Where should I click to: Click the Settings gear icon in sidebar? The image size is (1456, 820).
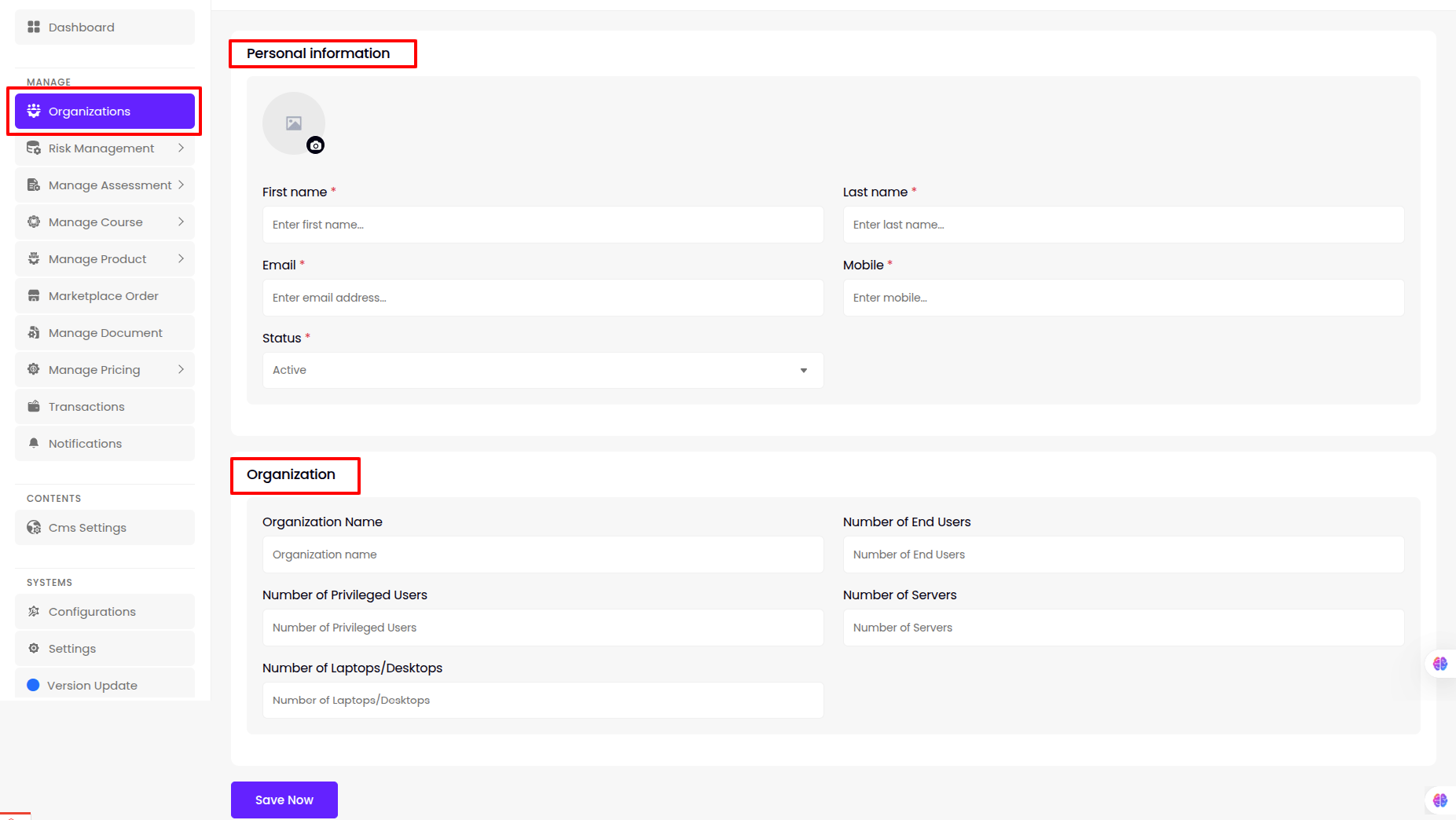[x=34, y=649]
